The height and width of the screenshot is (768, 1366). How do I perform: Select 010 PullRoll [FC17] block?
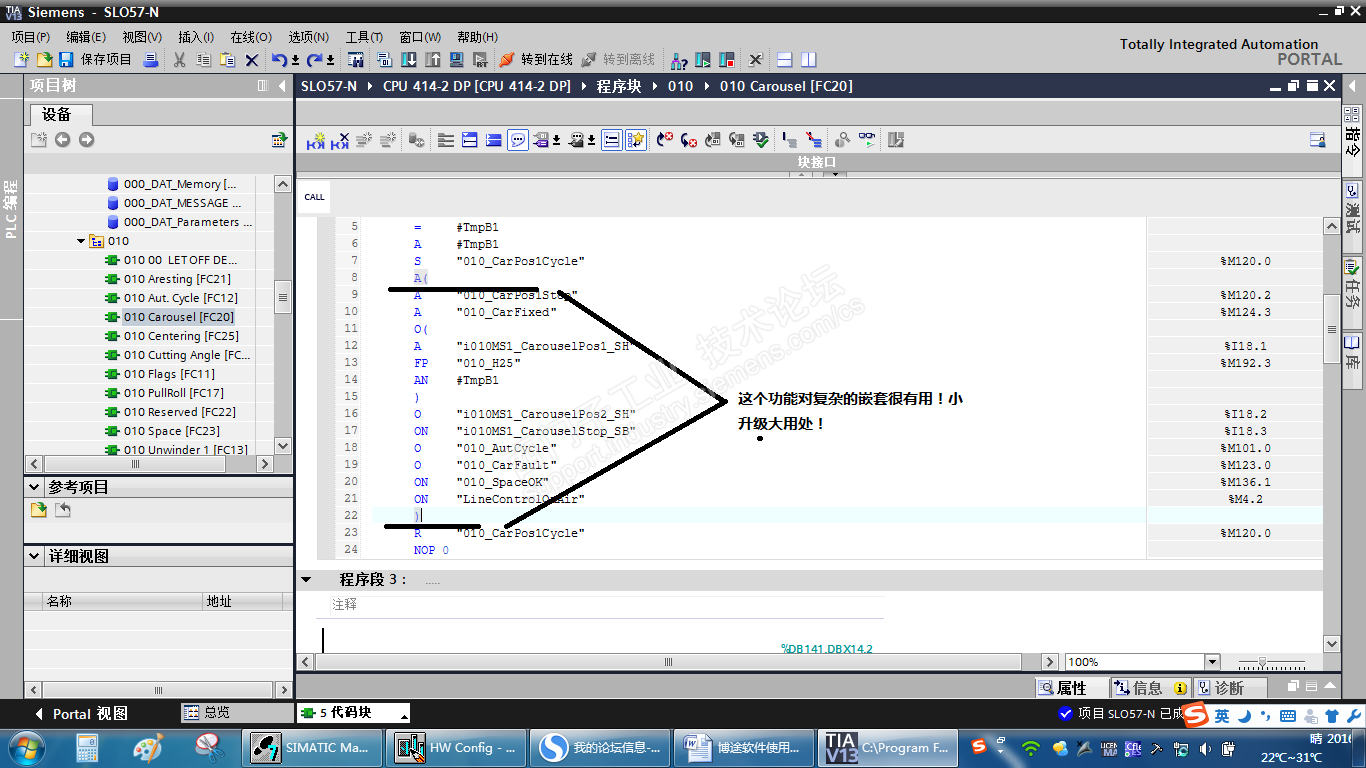173,393
